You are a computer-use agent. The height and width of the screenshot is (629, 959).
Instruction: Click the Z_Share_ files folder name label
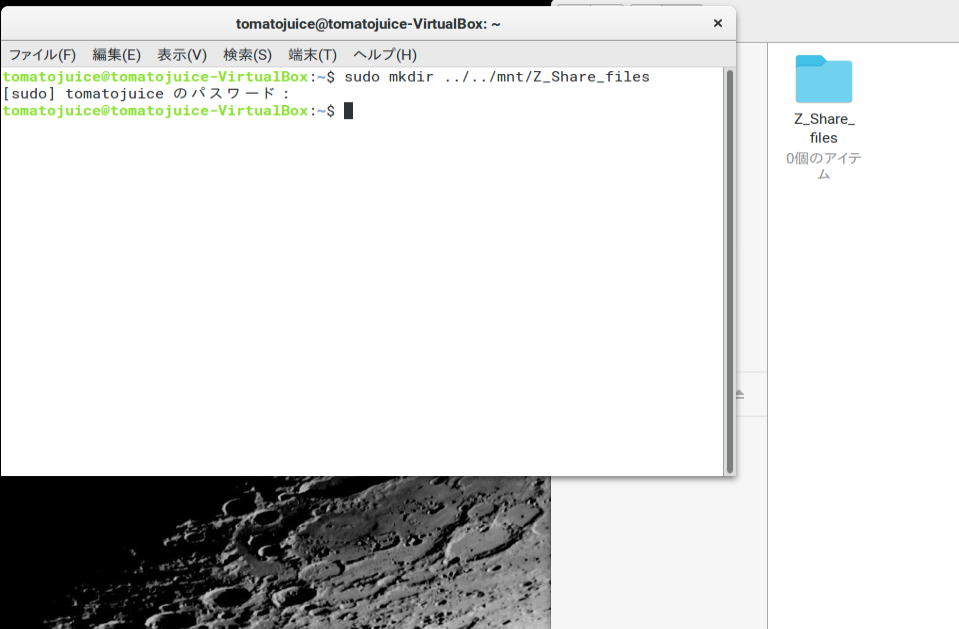(823, 128)
